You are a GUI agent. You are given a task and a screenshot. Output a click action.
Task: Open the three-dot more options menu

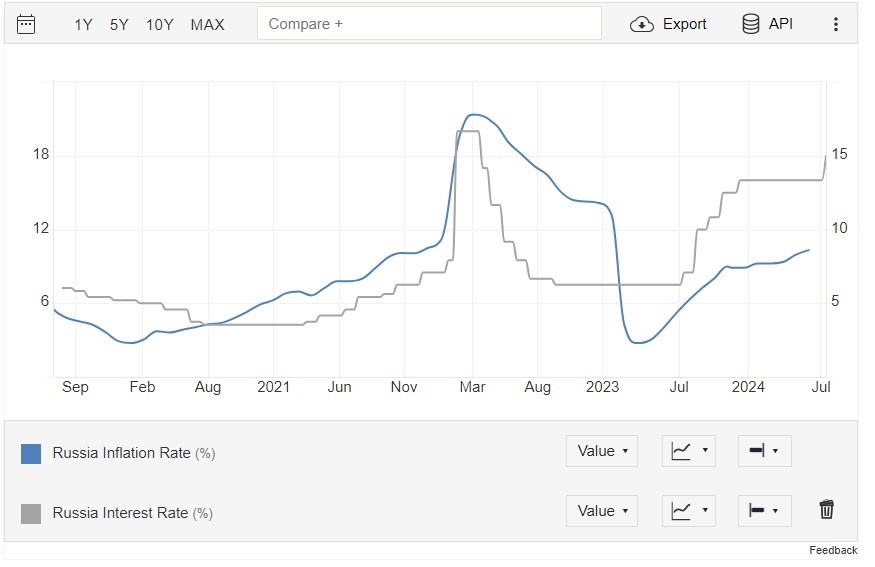coord(835,24)
